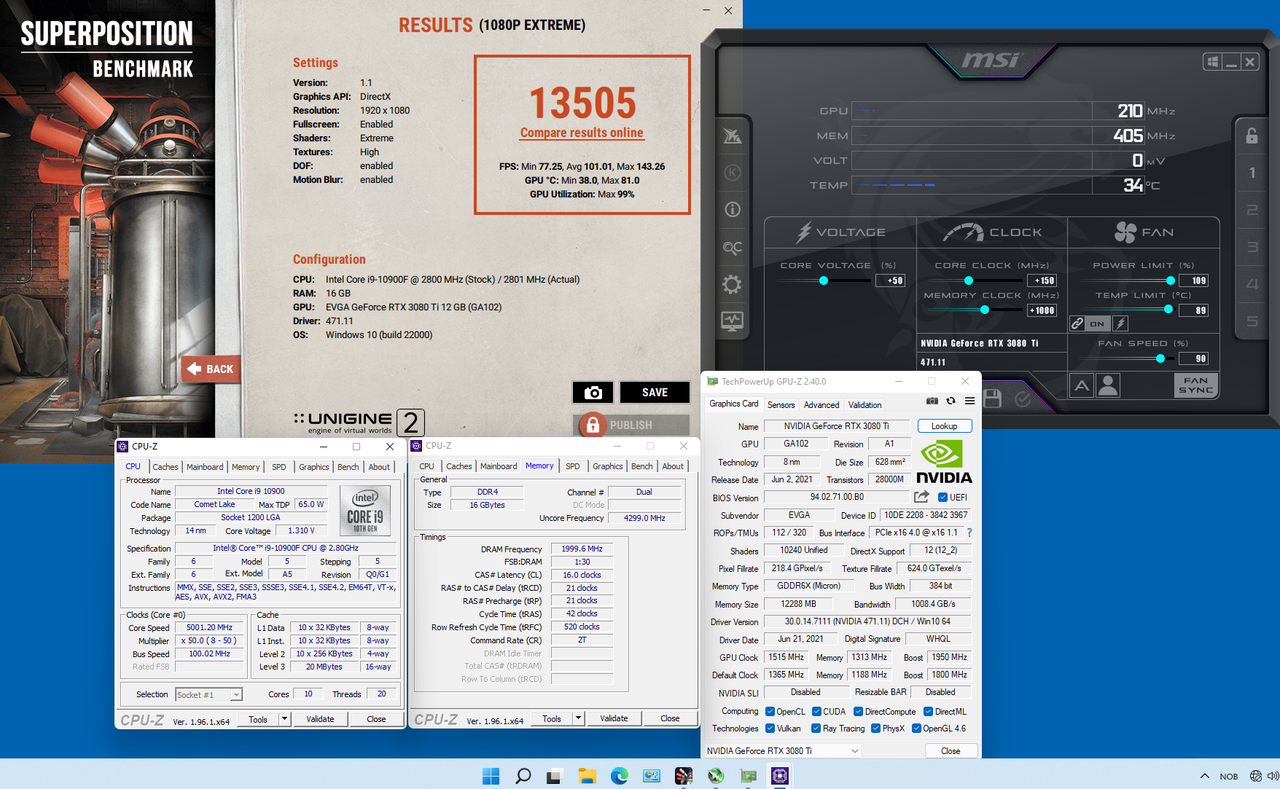This screenshot has height=789, width=1280.
Task: Click Compare results online link
Action: tap(582, 132)
